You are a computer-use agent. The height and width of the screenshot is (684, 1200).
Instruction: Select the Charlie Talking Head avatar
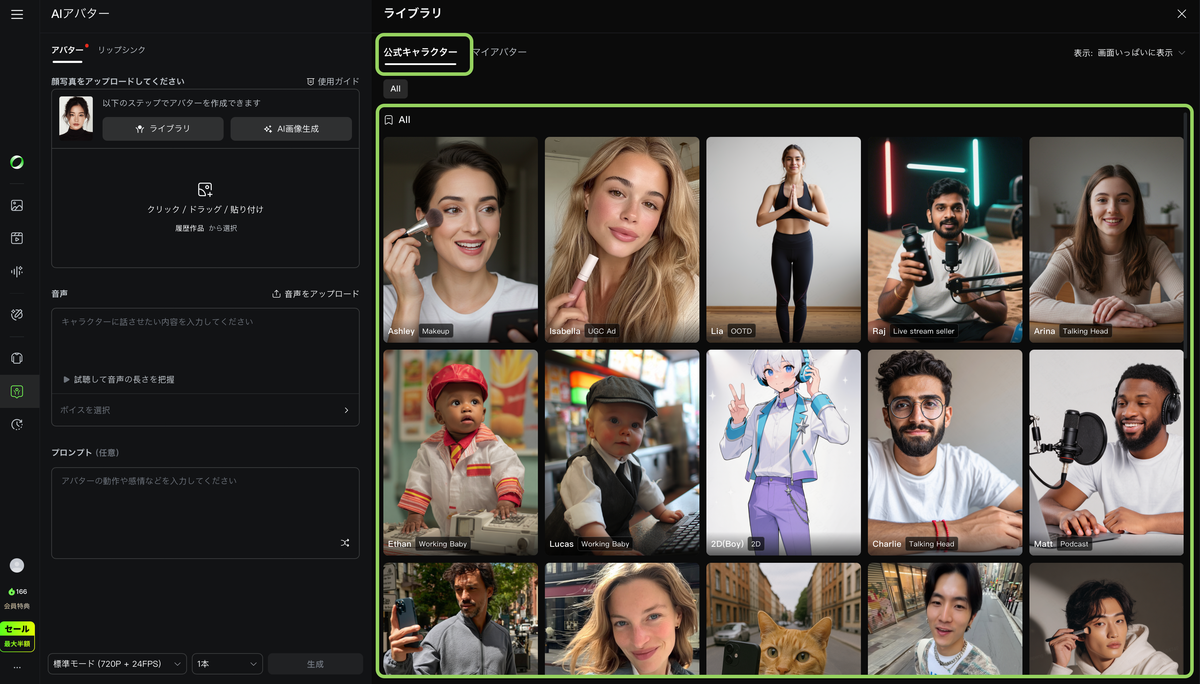pyautogui.click(x=945, y=452)
